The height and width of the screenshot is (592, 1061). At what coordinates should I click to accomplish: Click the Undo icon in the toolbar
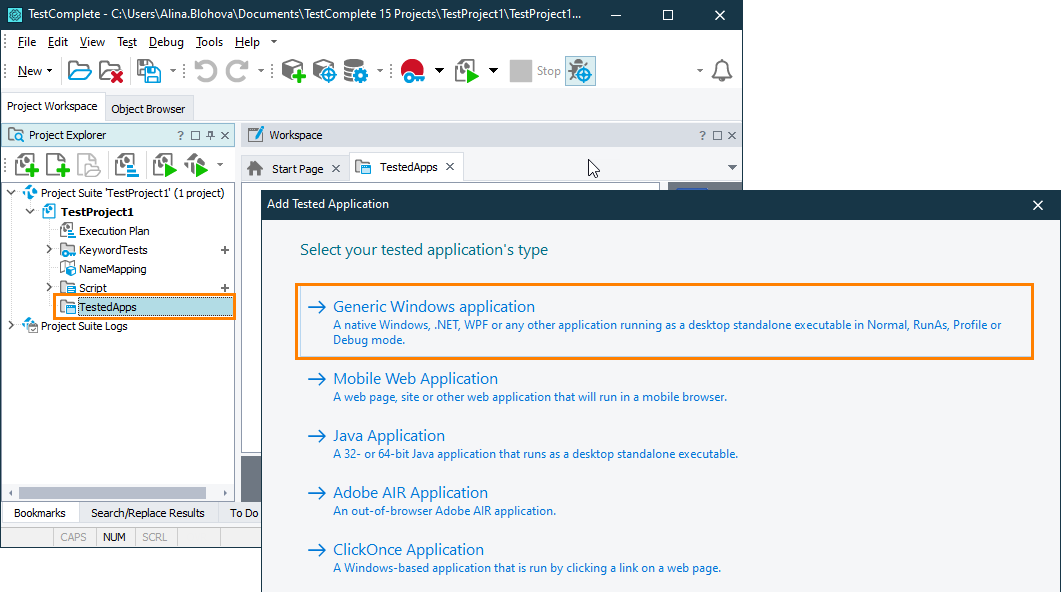click(205, 71)
